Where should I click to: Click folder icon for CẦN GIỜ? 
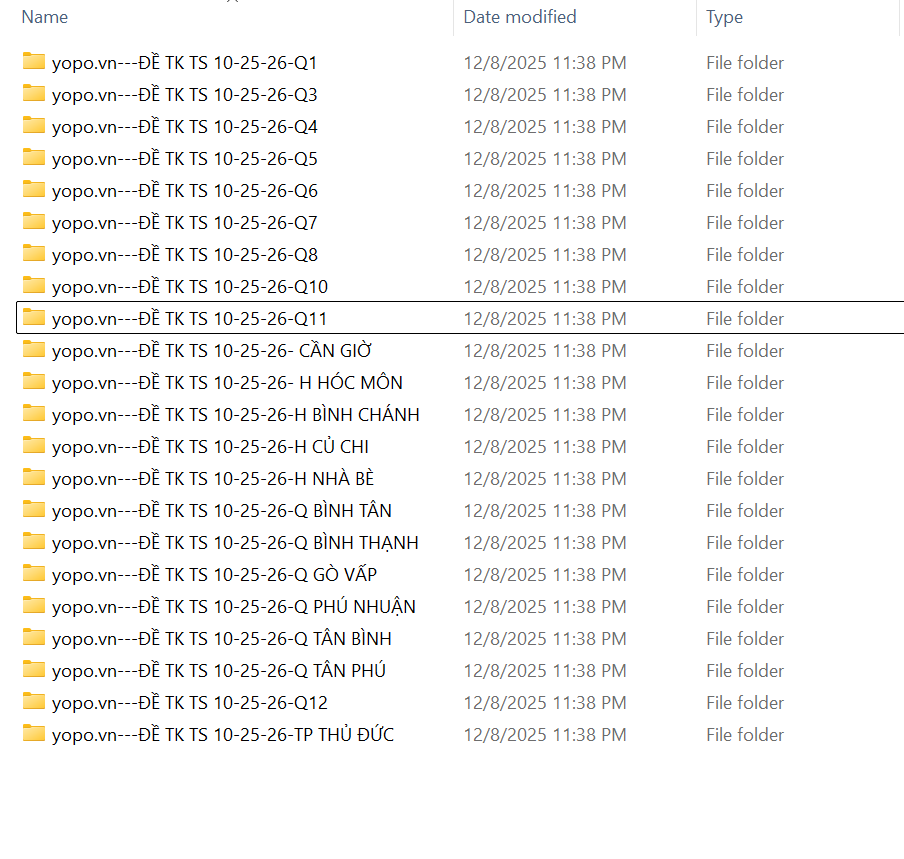click(34, 350)
